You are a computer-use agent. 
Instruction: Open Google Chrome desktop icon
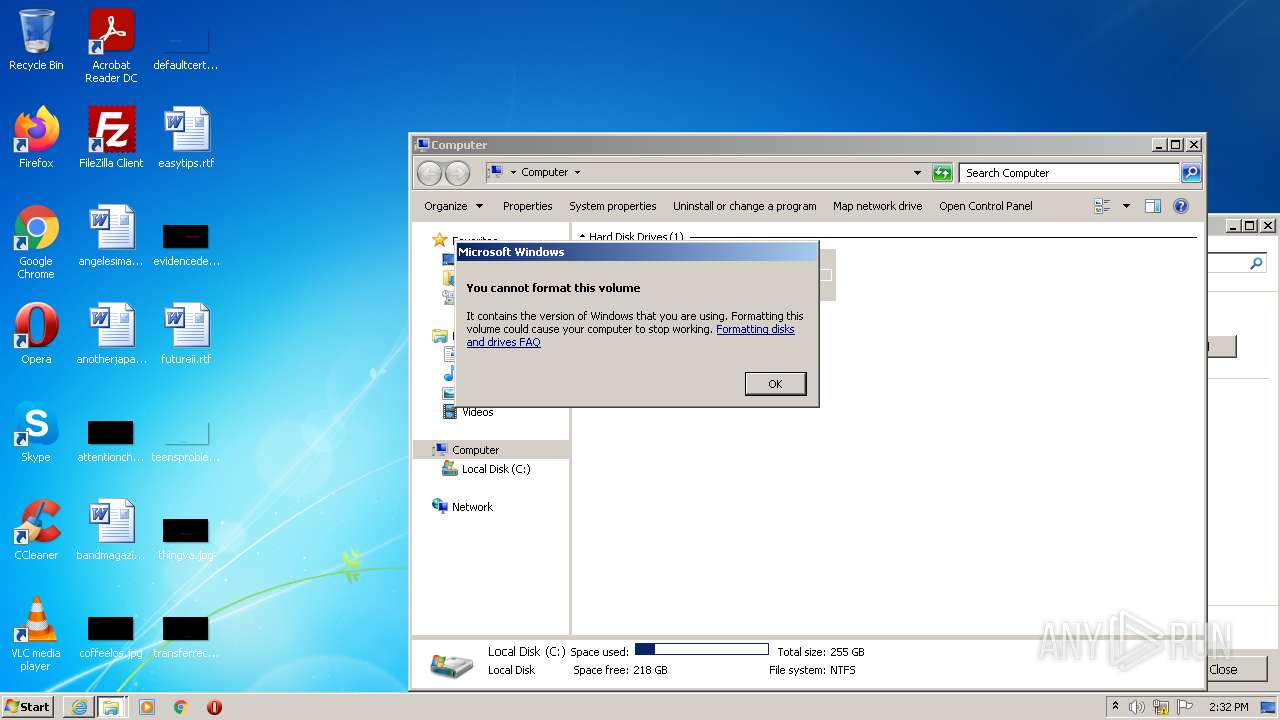pyautogui.click(x=36, y=242)
